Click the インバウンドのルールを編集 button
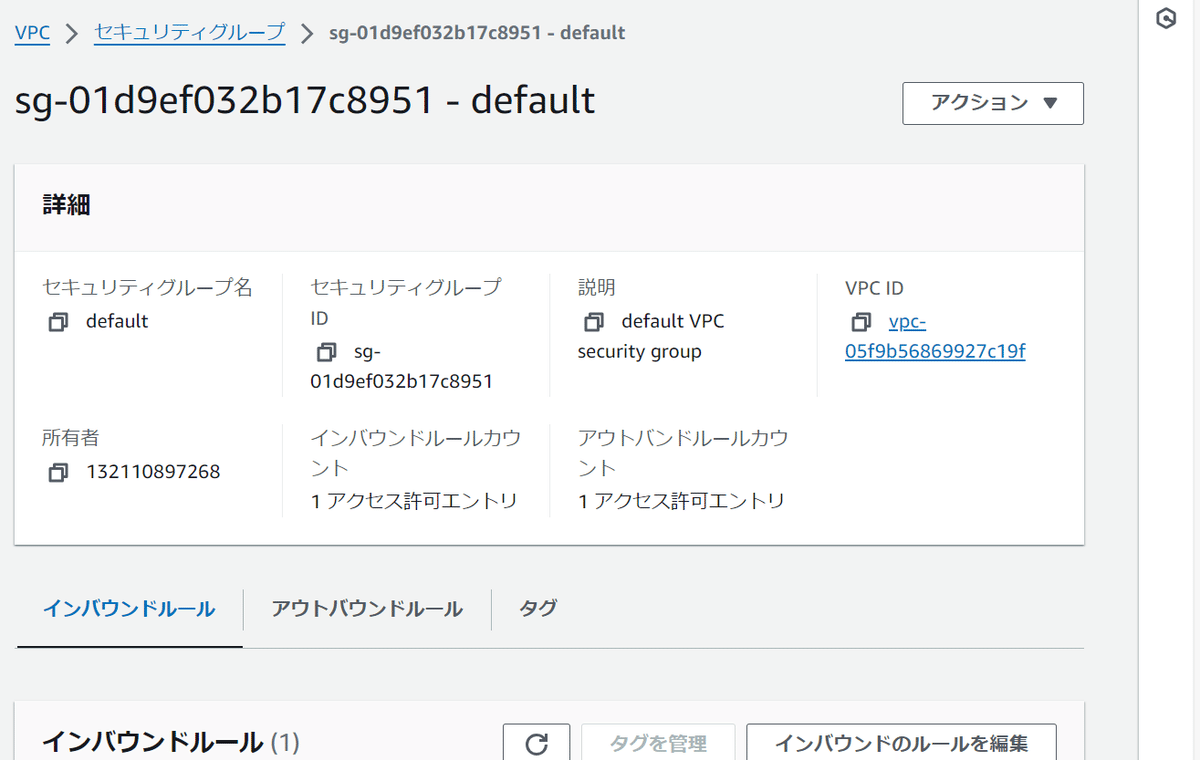 tap(901, 743)
